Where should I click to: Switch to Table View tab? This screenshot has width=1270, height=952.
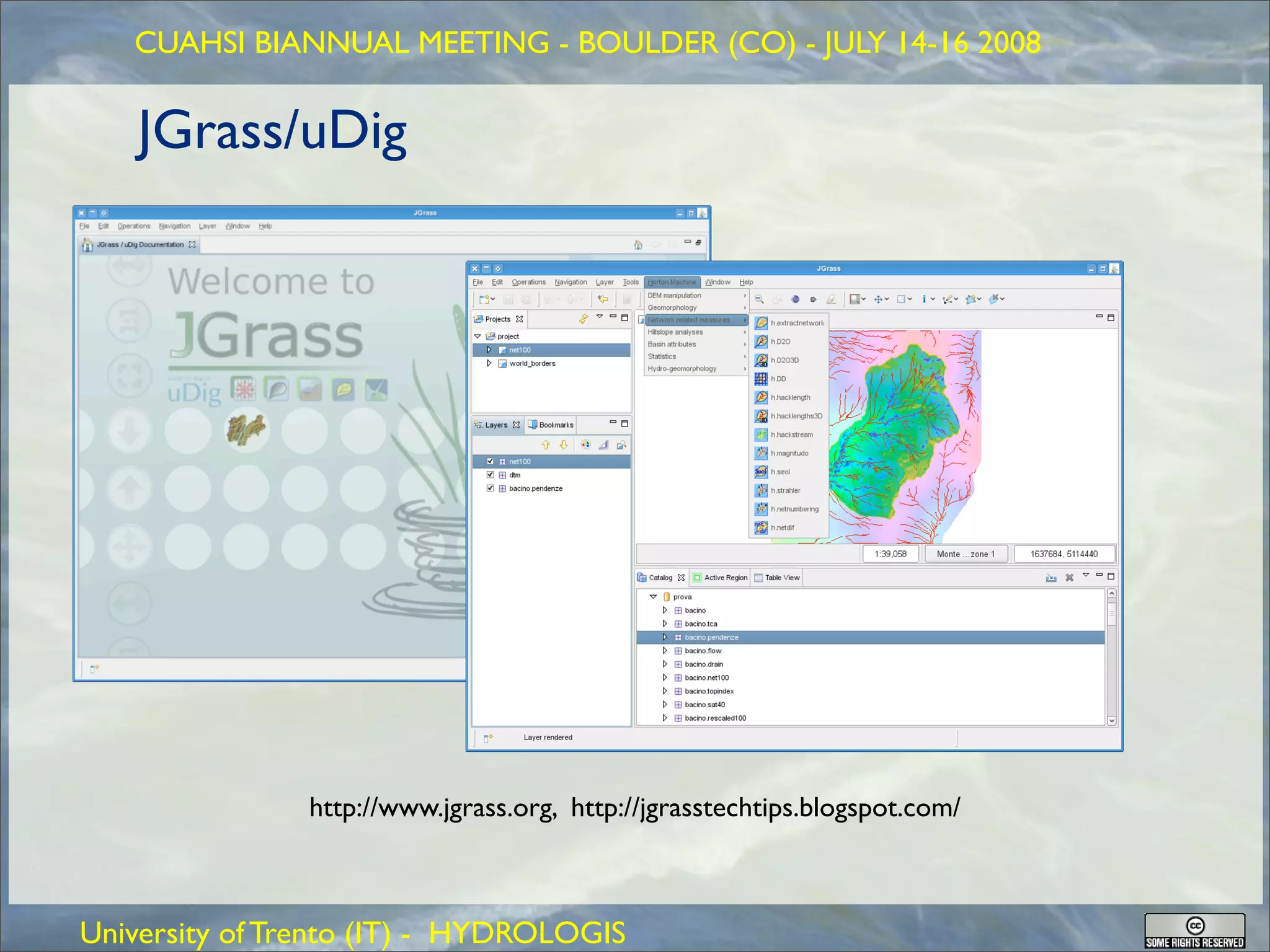pyautogui.click(x=777, y=578)
